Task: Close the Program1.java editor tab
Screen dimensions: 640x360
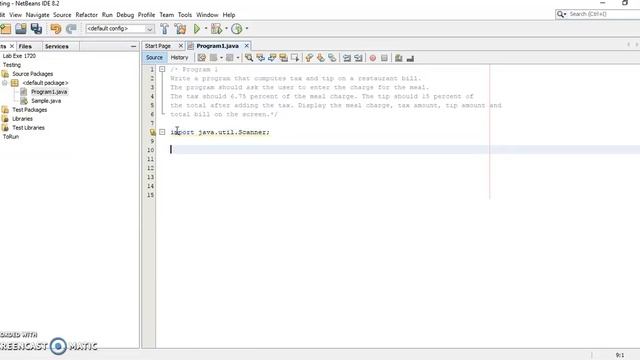Action: pos(247,46)
